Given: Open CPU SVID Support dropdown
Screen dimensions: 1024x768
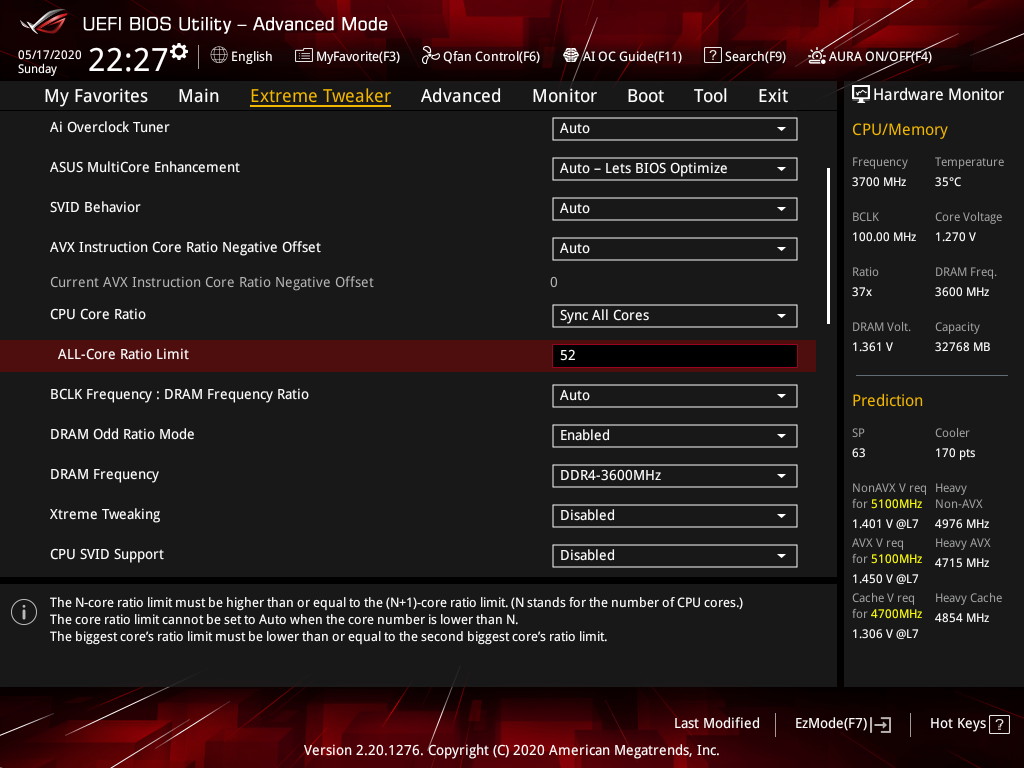Looking at the screenshot, I should (675, 555).
